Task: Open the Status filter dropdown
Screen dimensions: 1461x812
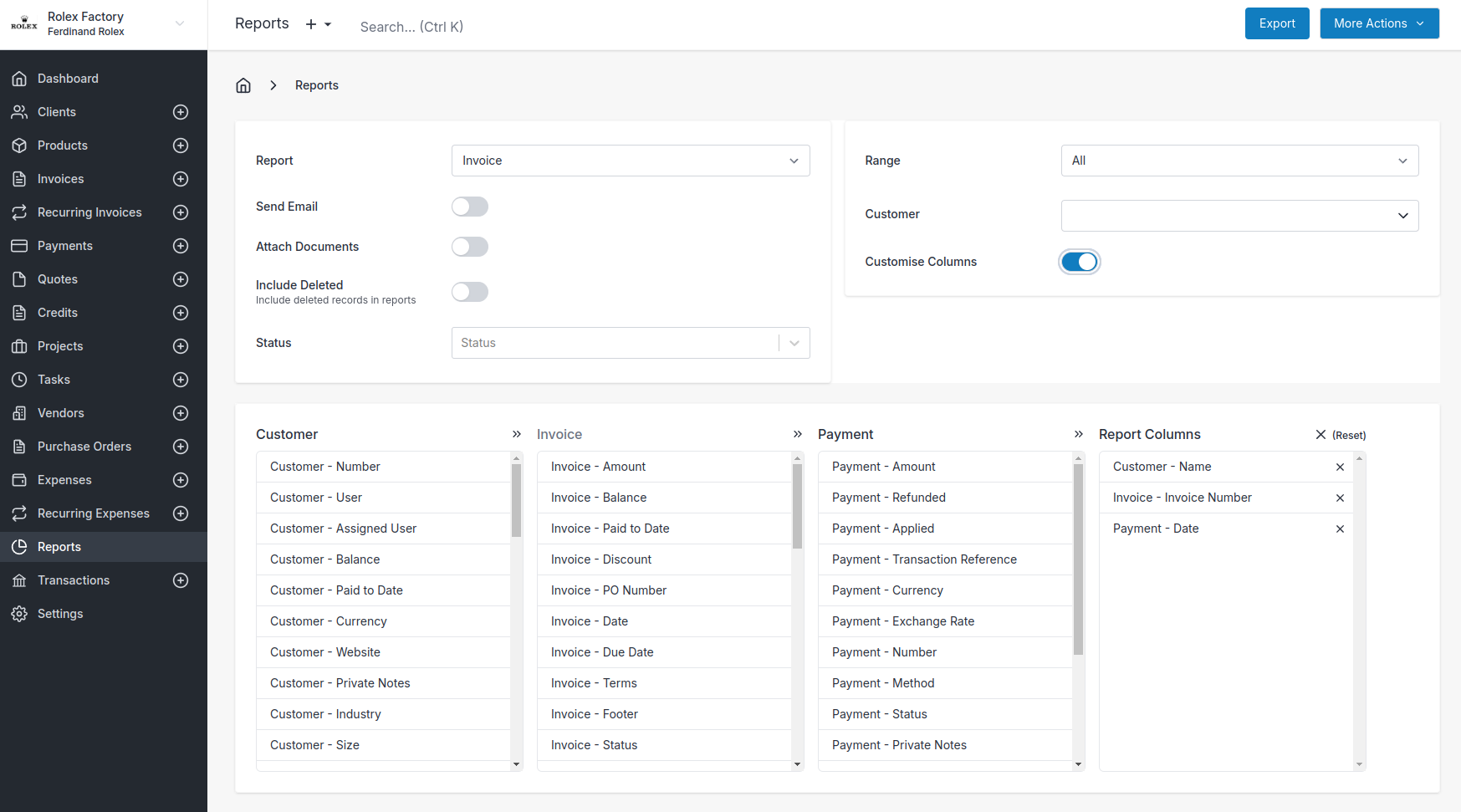Action: pos(631,343)
